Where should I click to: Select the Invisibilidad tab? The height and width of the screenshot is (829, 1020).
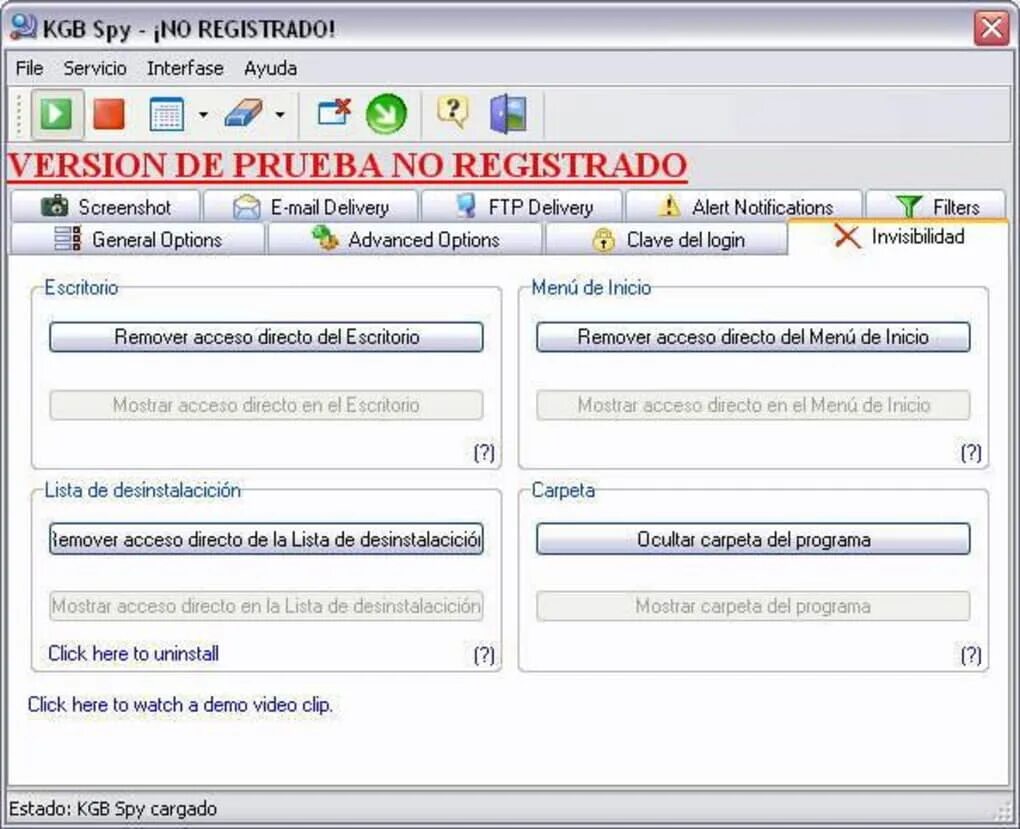[x=898, y=237]
